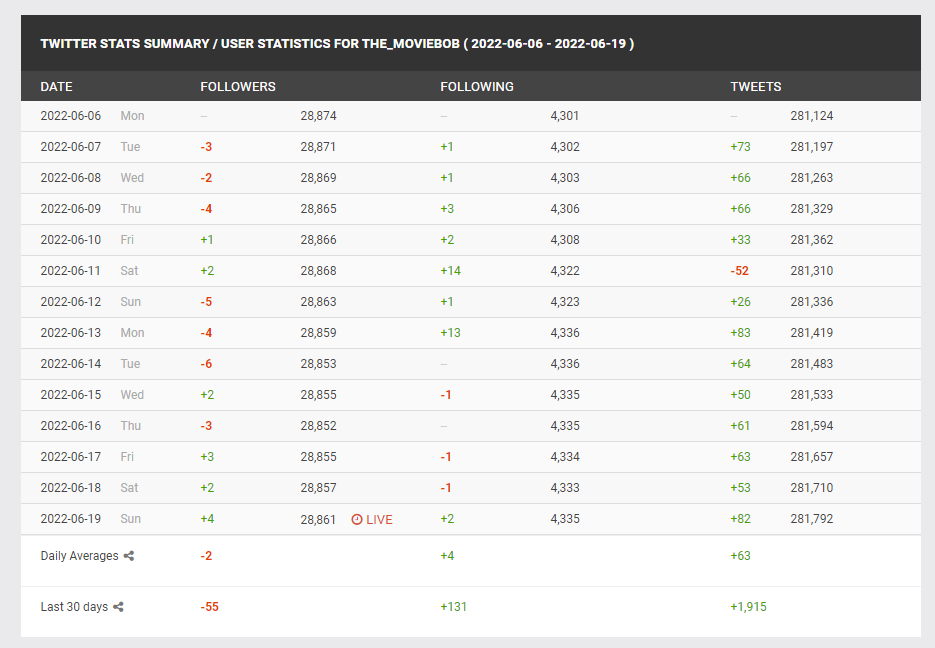Click tweets change +83
The width and height of the screenshot is (935, 648).
click(x=741, y=333)
